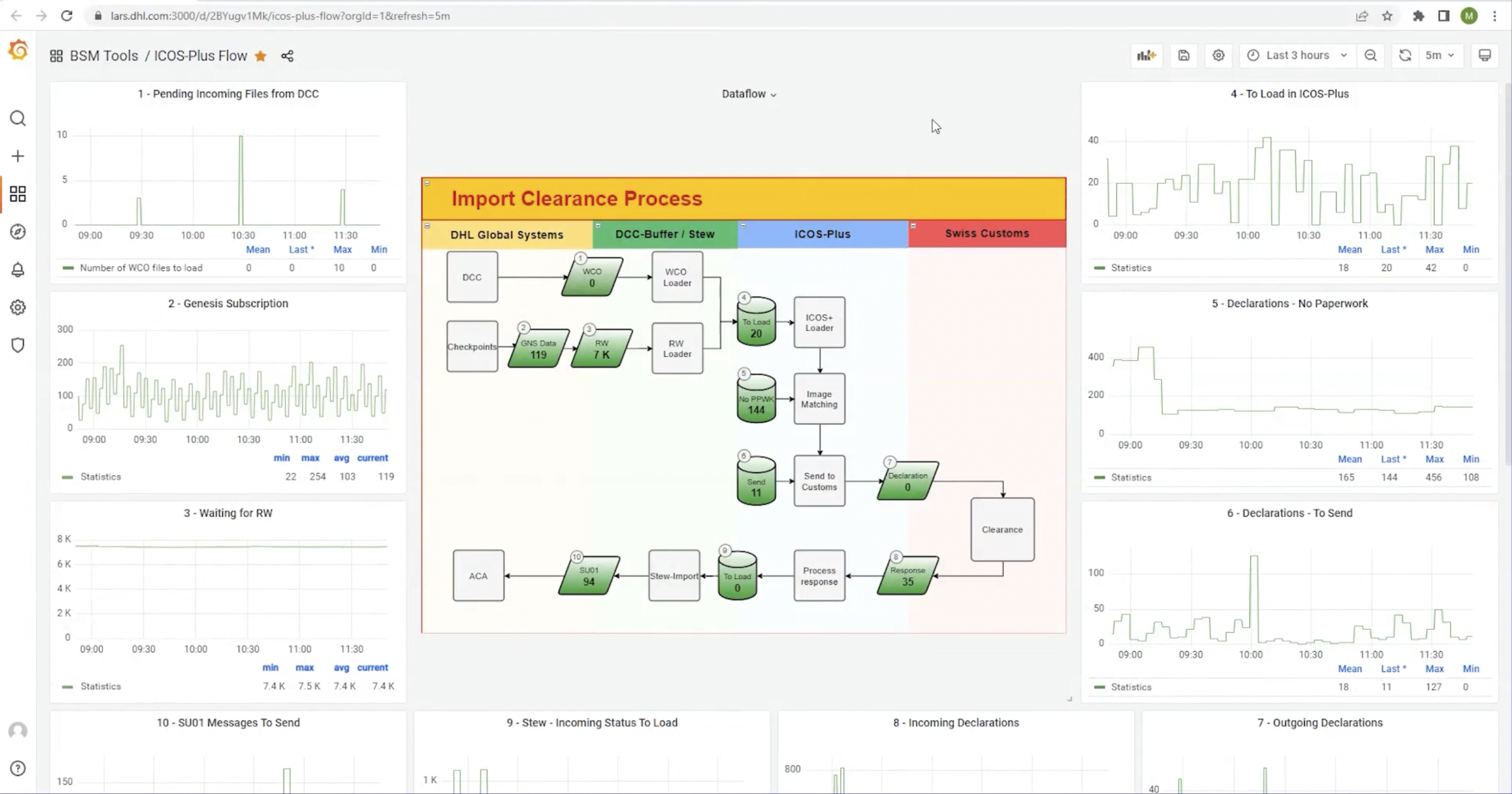Open Chrome's three-dot menu
Screen dimensions: 1512x794
[1495, 16]
